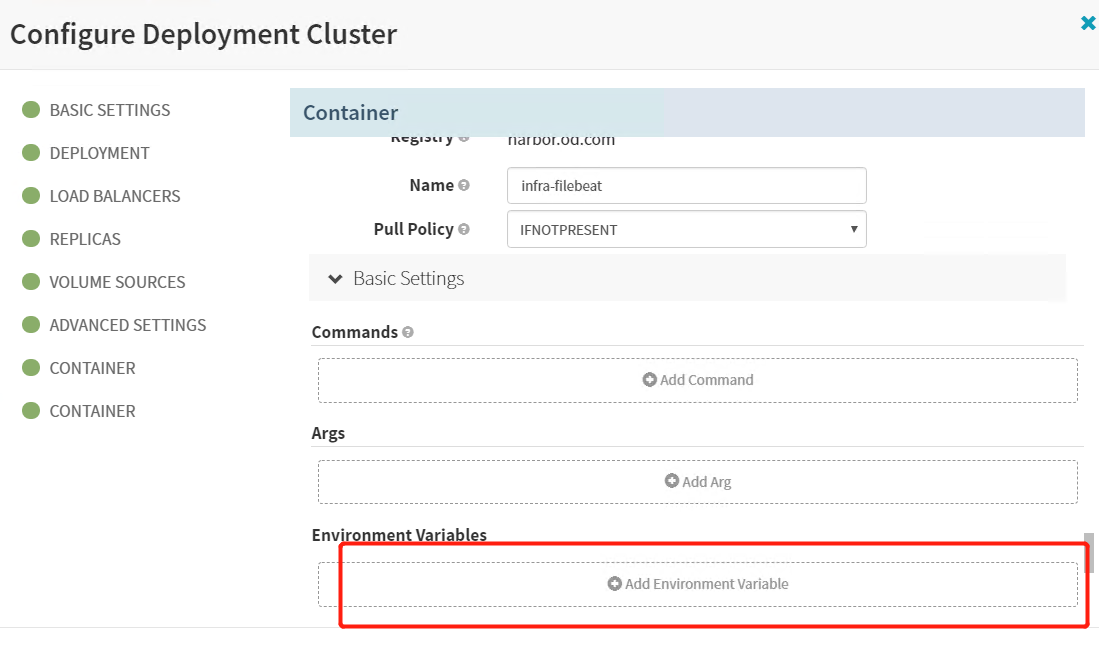The height and width of the screenshot is (646, 1099).
Task: Select the last CONTAINER sidebar entry
Action: (92, 411)
